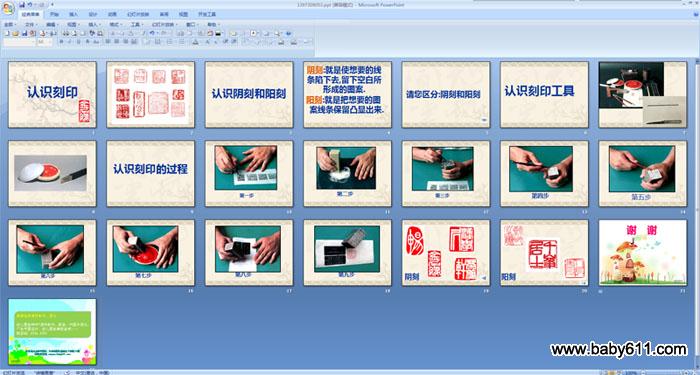Screen dimensions: 700x375
Task: Click New blank document icon in classic toolbar
Action: pos(7,33)
